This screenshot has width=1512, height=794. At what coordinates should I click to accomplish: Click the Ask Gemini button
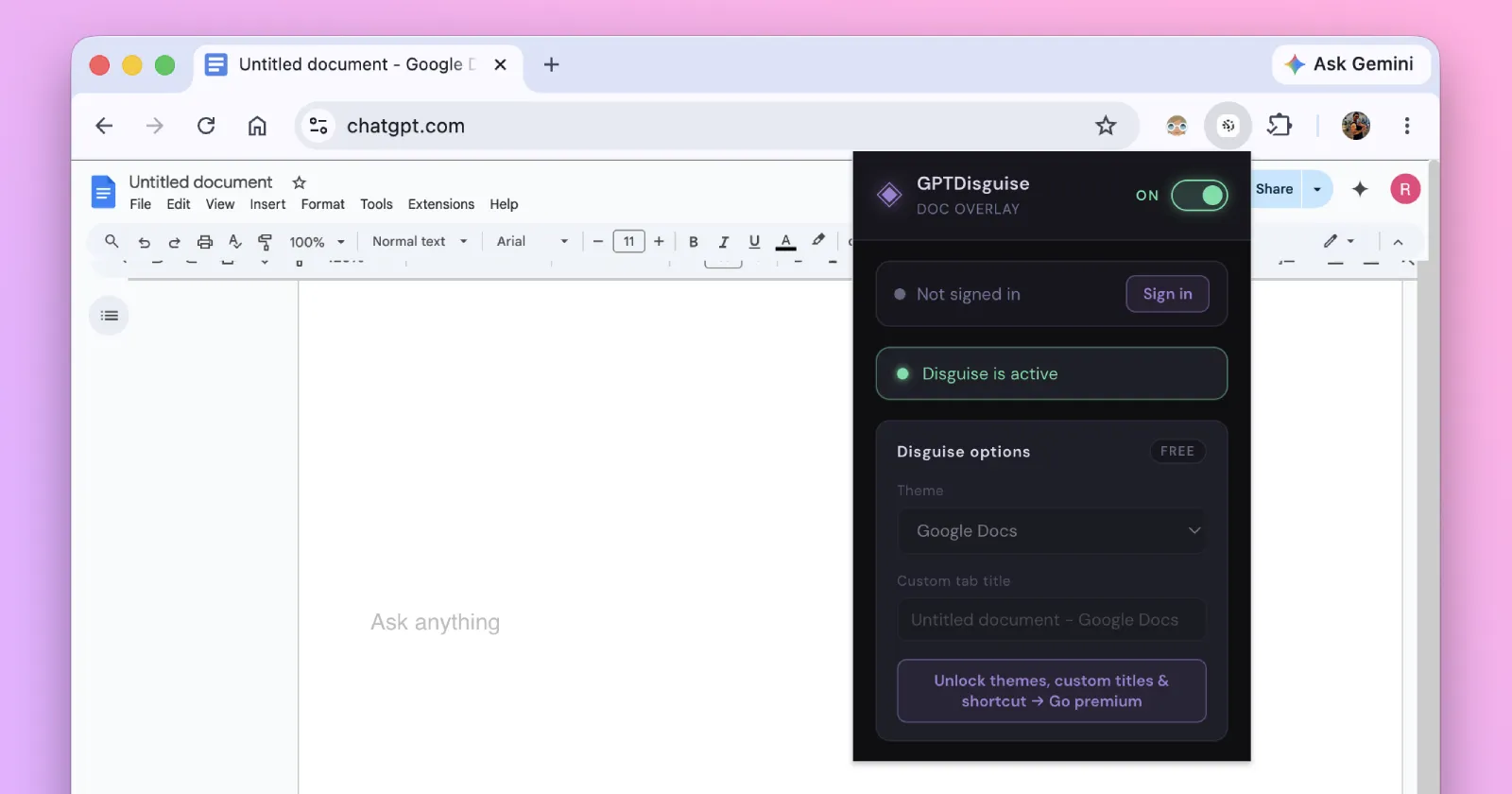pos(1349,64)
